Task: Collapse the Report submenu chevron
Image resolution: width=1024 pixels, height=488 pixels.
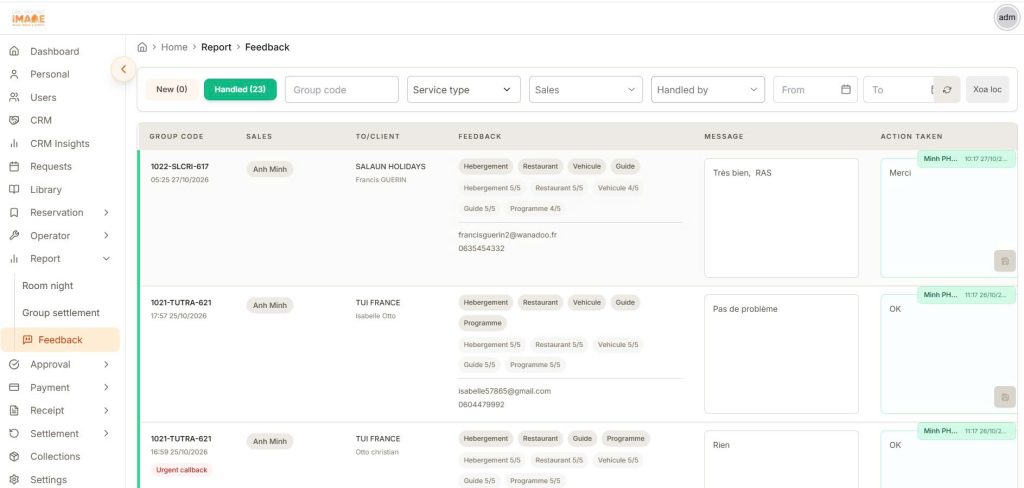Action: coord(106,259)
